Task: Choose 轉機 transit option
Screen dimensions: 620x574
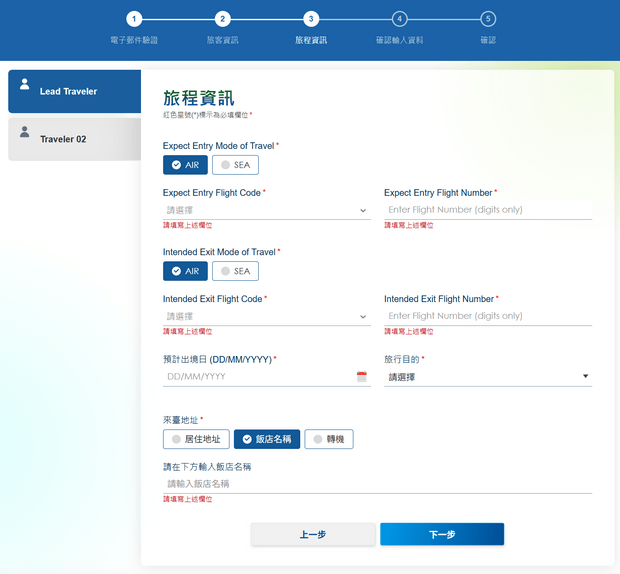Action: point(329,439)
